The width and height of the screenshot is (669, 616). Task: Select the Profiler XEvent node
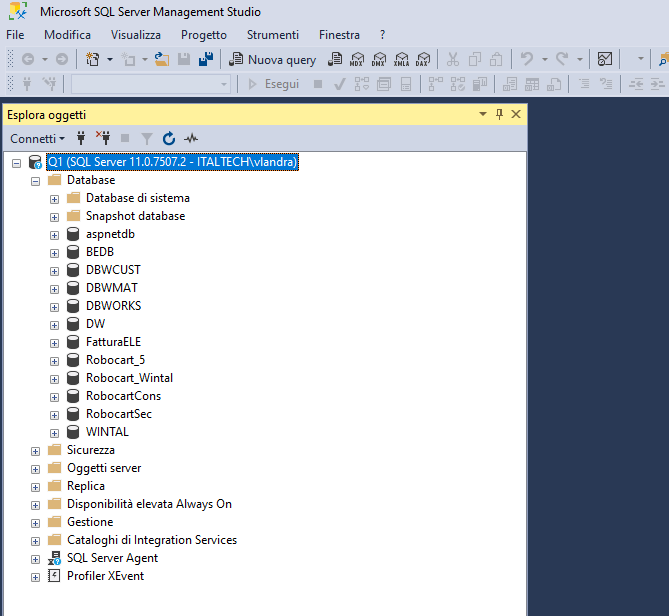click(x=105, y=576)
